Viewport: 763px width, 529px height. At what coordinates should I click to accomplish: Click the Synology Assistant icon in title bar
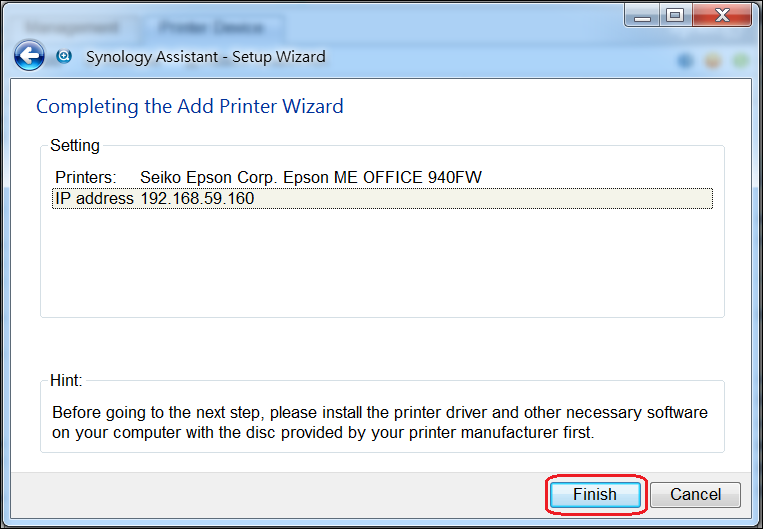click(64, 56)
